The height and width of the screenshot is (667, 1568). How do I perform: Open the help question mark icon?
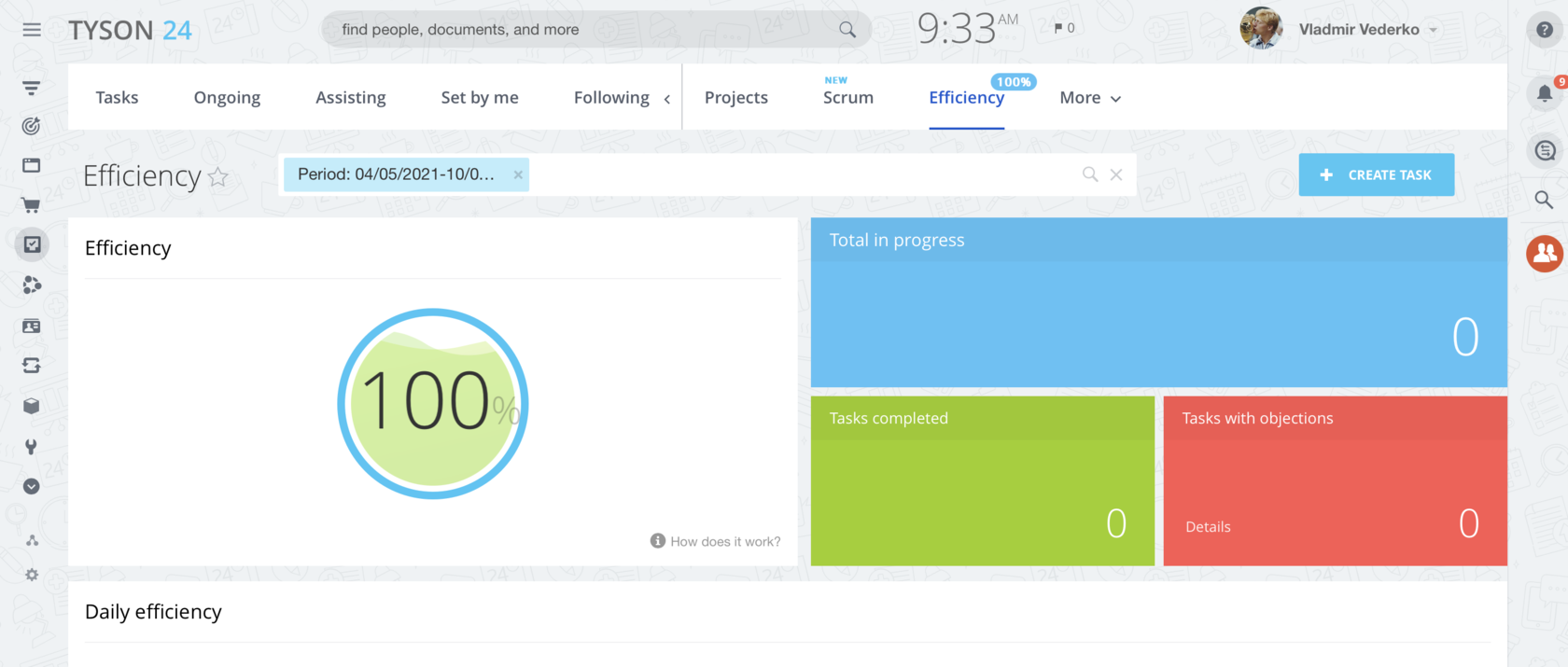tap(1545, 30)
